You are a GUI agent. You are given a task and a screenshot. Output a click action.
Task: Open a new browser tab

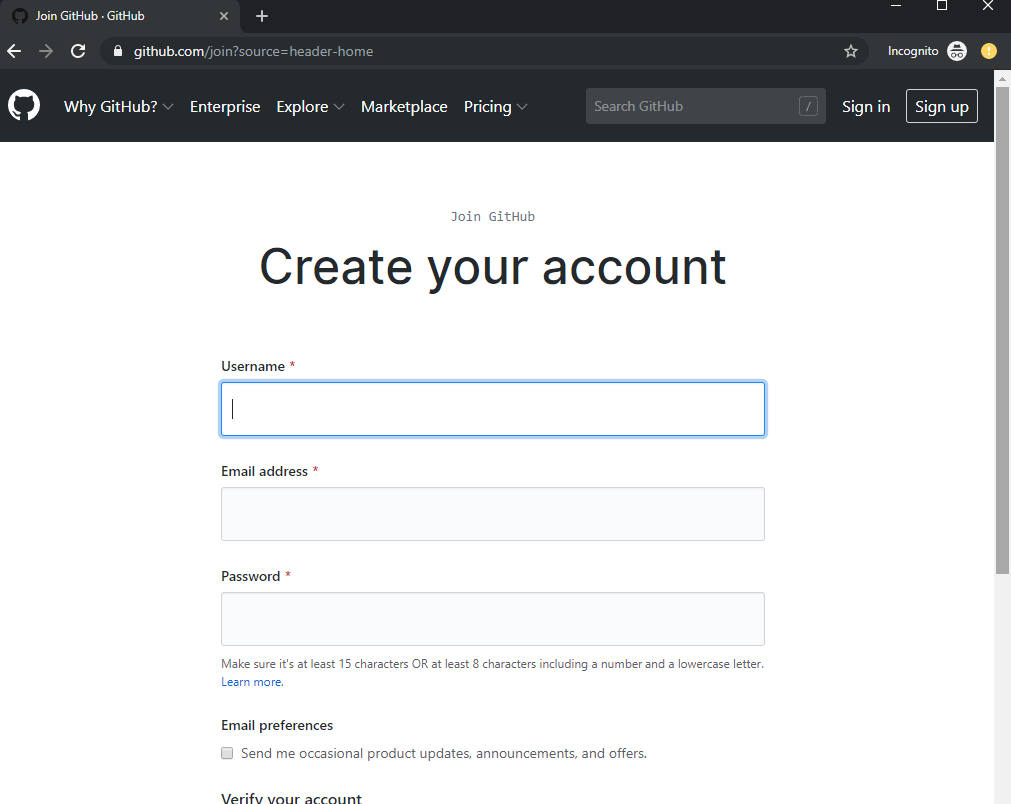pyautogui.click(x=262, y=16)
